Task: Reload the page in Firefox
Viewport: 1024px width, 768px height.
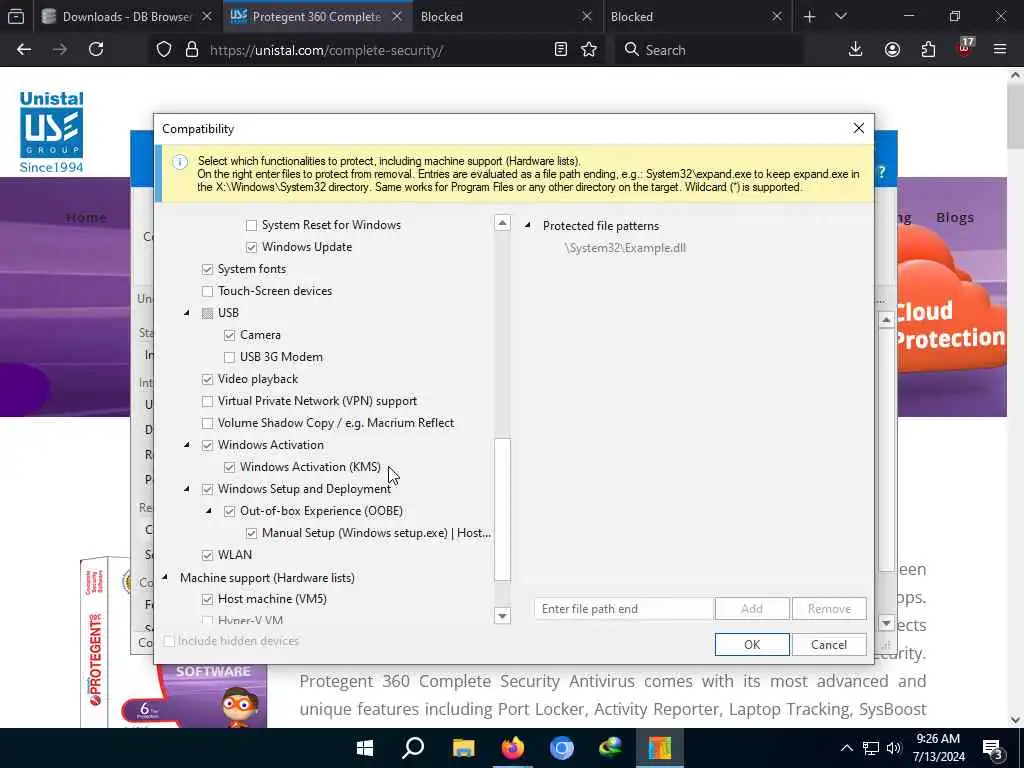Action: coord(96,50)
